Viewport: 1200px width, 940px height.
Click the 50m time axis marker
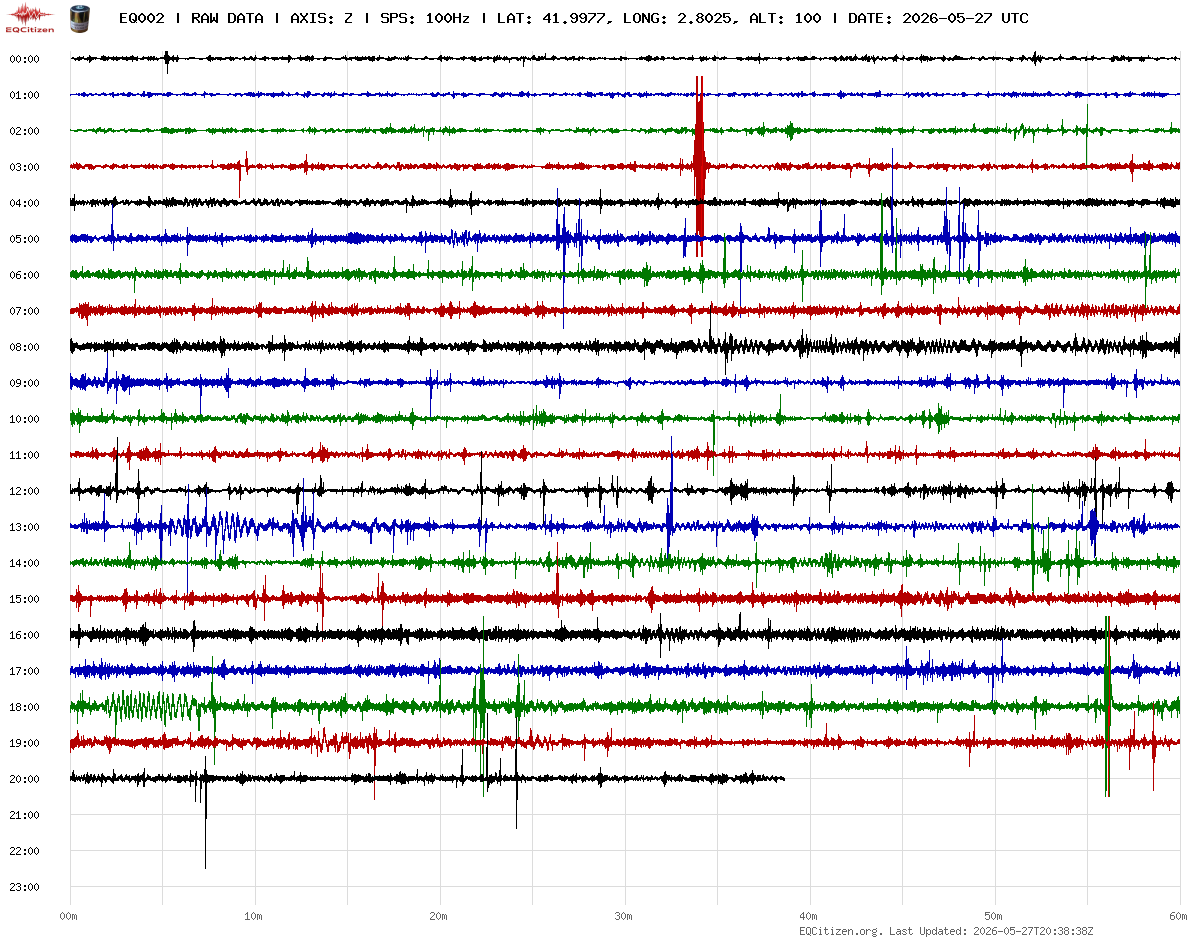click(x=994, y=915)
